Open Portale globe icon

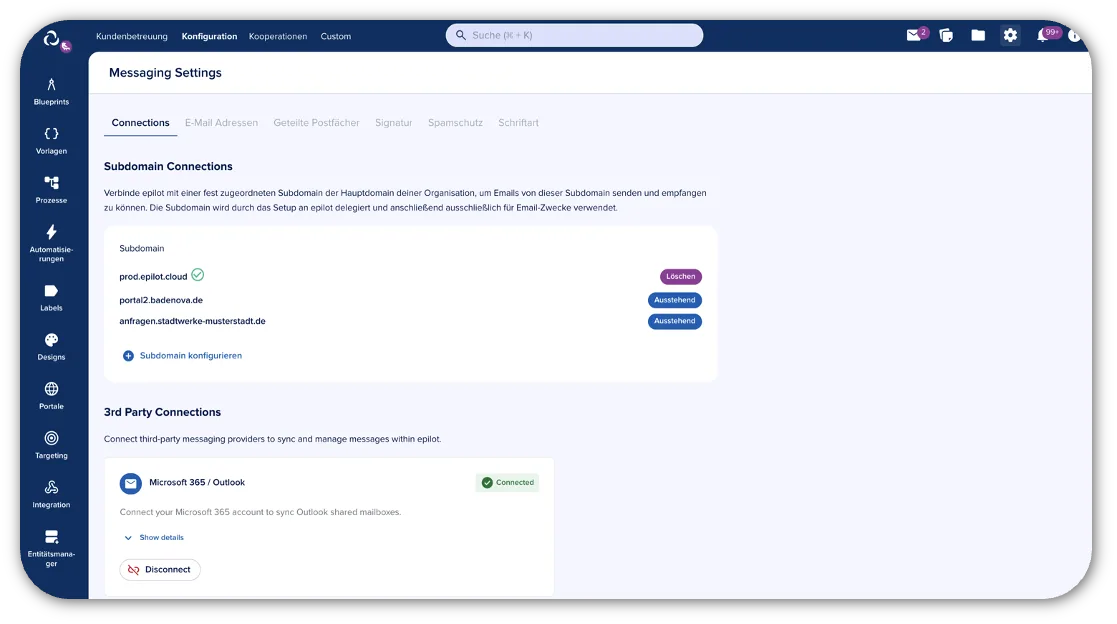[51, 389]
